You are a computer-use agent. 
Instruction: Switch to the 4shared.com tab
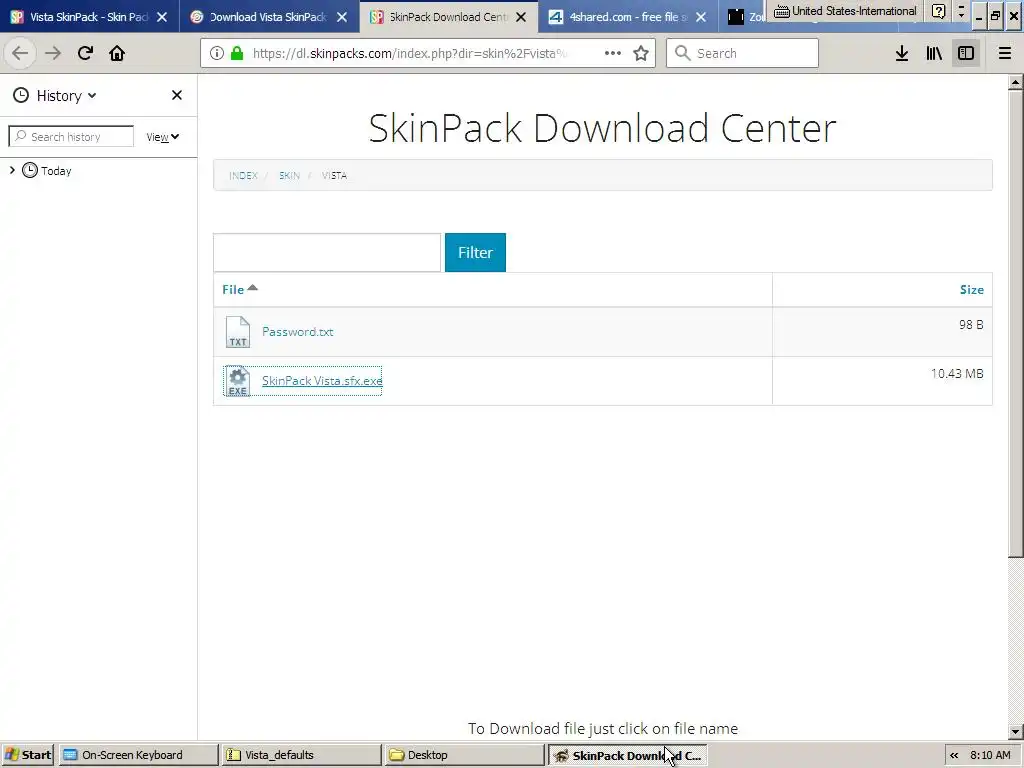point(628,17)
